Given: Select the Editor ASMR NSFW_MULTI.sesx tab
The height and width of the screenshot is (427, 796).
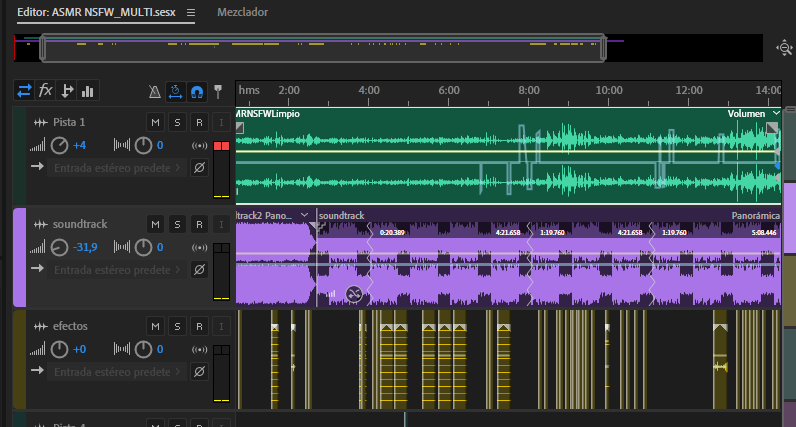Looking at the screenshot, I should point(96,12).
